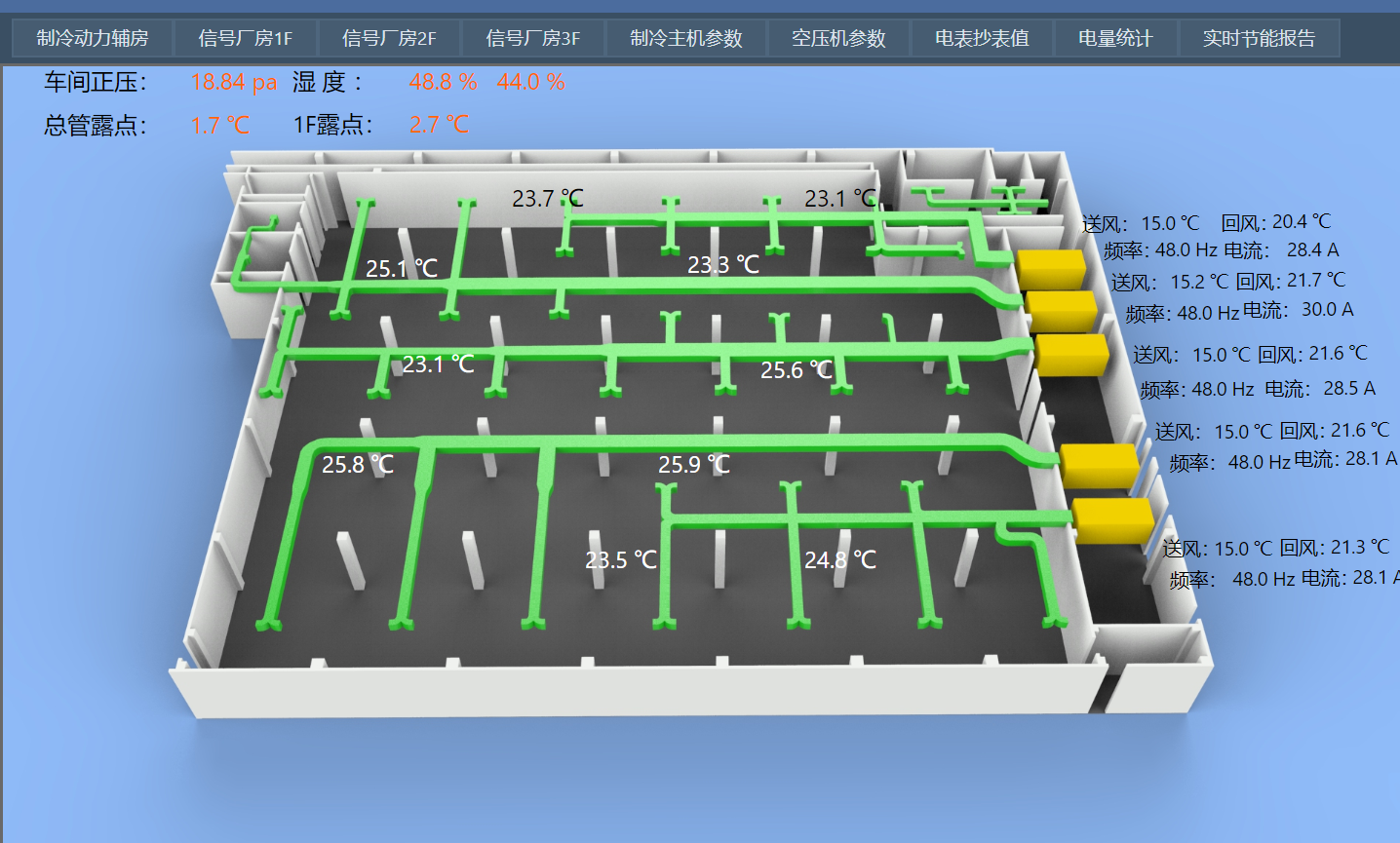Select the third yellow air unit from top
1400x843 pixels.
tap(1071, 355)
